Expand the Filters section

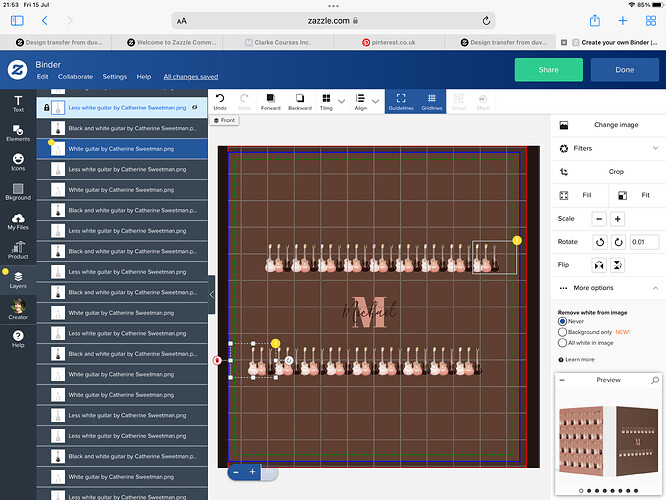point(655,148)
